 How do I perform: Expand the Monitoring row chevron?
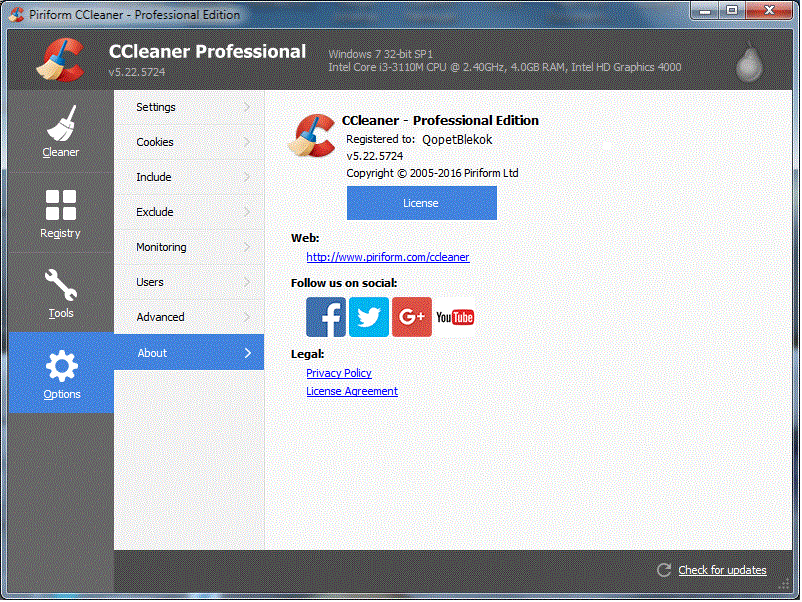(247, 247)
